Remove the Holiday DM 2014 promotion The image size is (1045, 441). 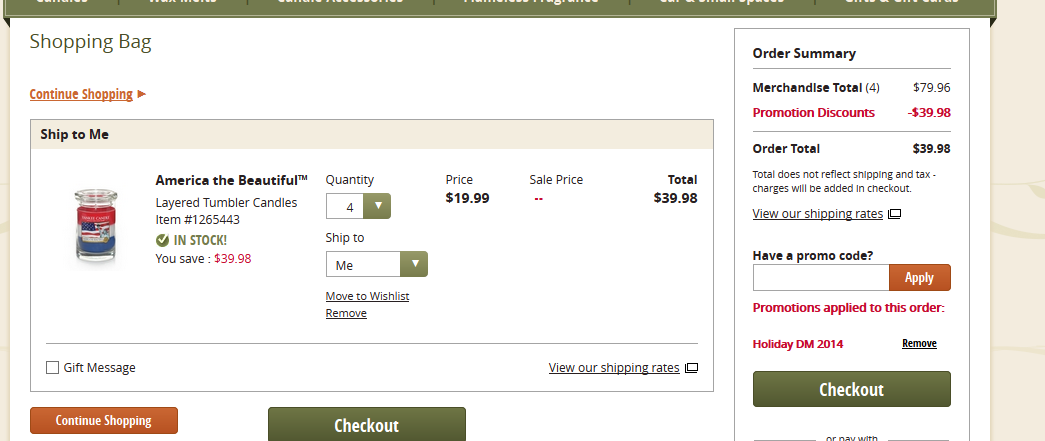coord(919,343)
